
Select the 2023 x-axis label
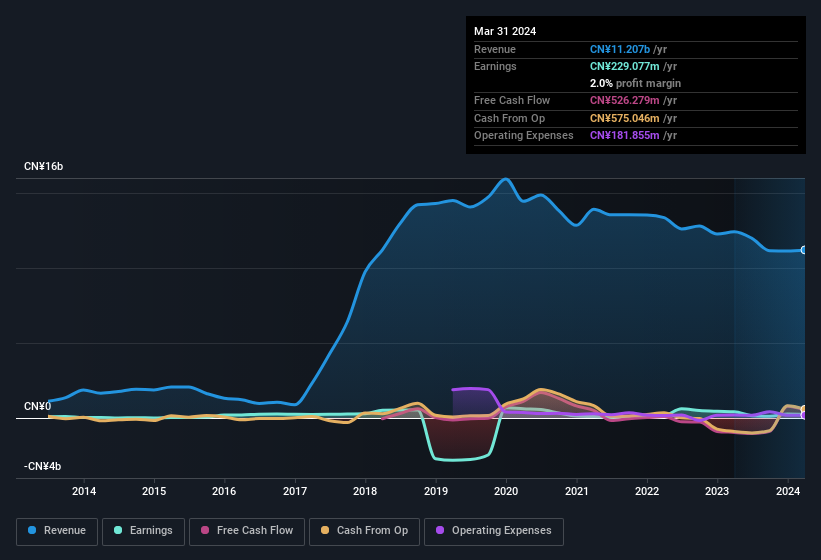(x=717, y=491)
